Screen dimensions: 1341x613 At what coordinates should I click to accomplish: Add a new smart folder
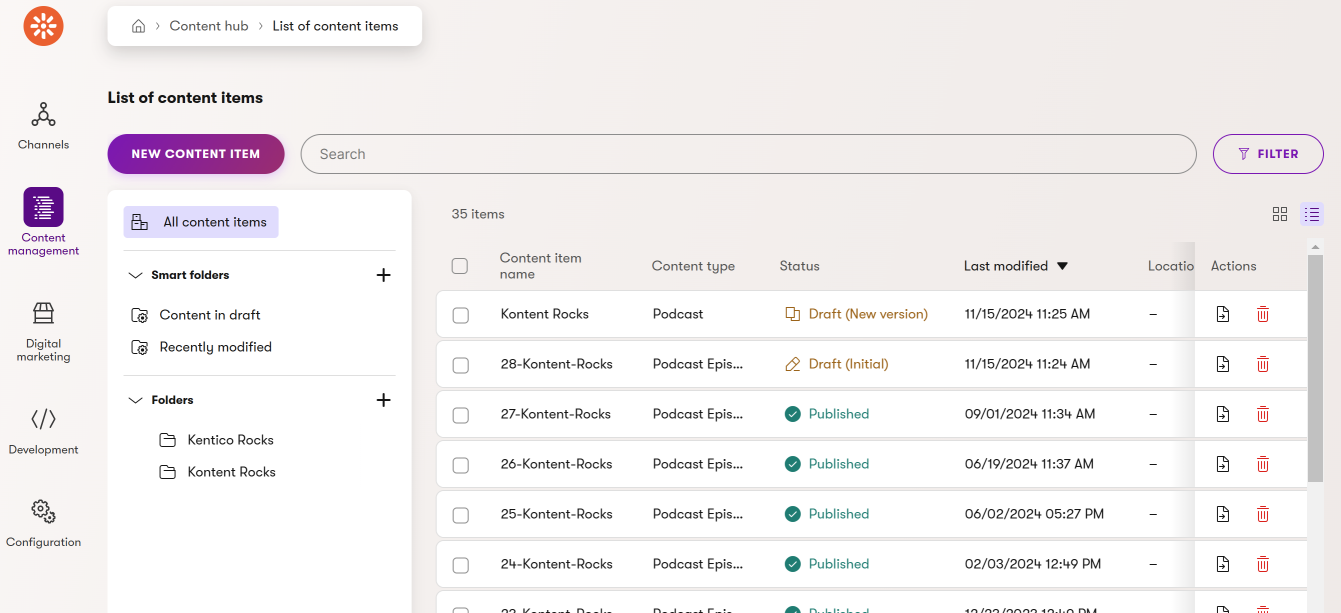(383, 275)
